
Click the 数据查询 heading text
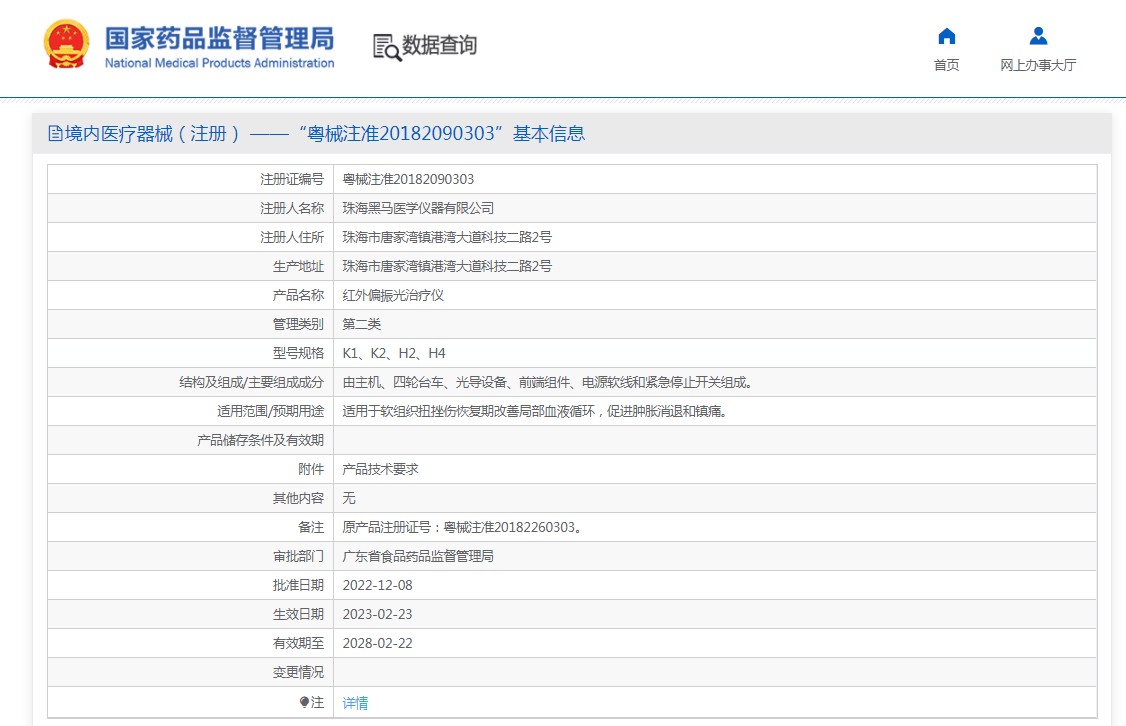pyautogui.click(x=439, y=45)
